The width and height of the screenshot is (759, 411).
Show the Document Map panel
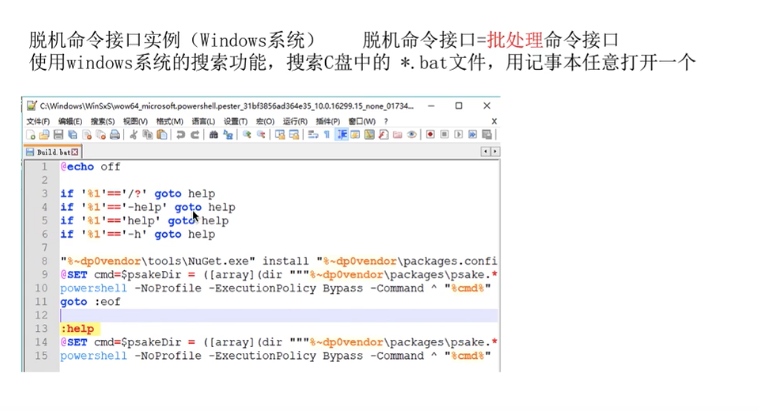click(x=369, y=135)
